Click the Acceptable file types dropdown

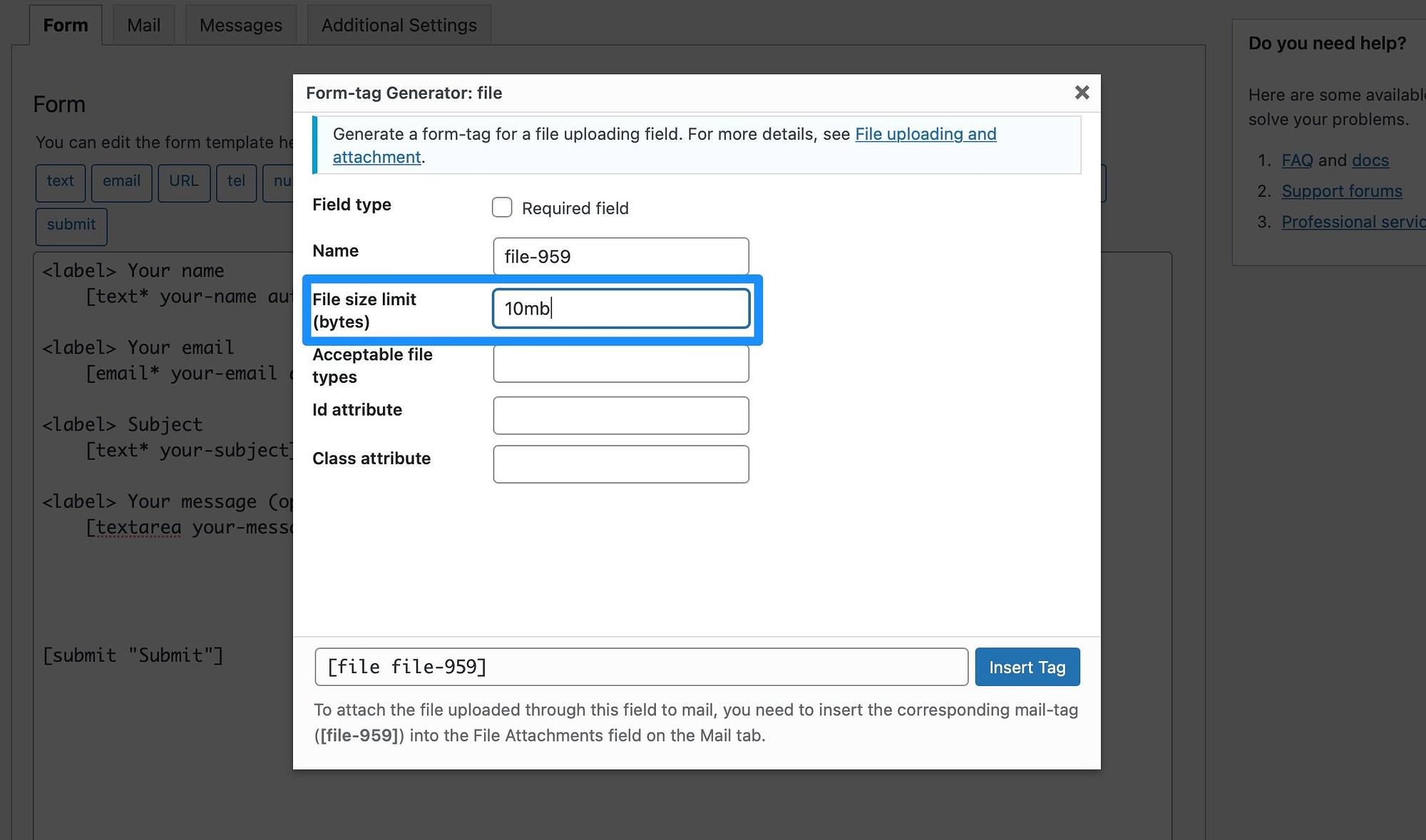click(621, 363)
